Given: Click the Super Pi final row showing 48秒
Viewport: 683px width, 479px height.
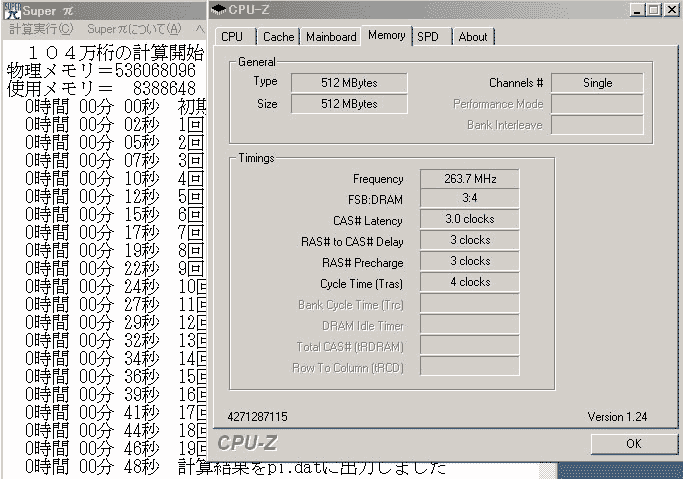Looking at the screenshot, I should (235, 467).
